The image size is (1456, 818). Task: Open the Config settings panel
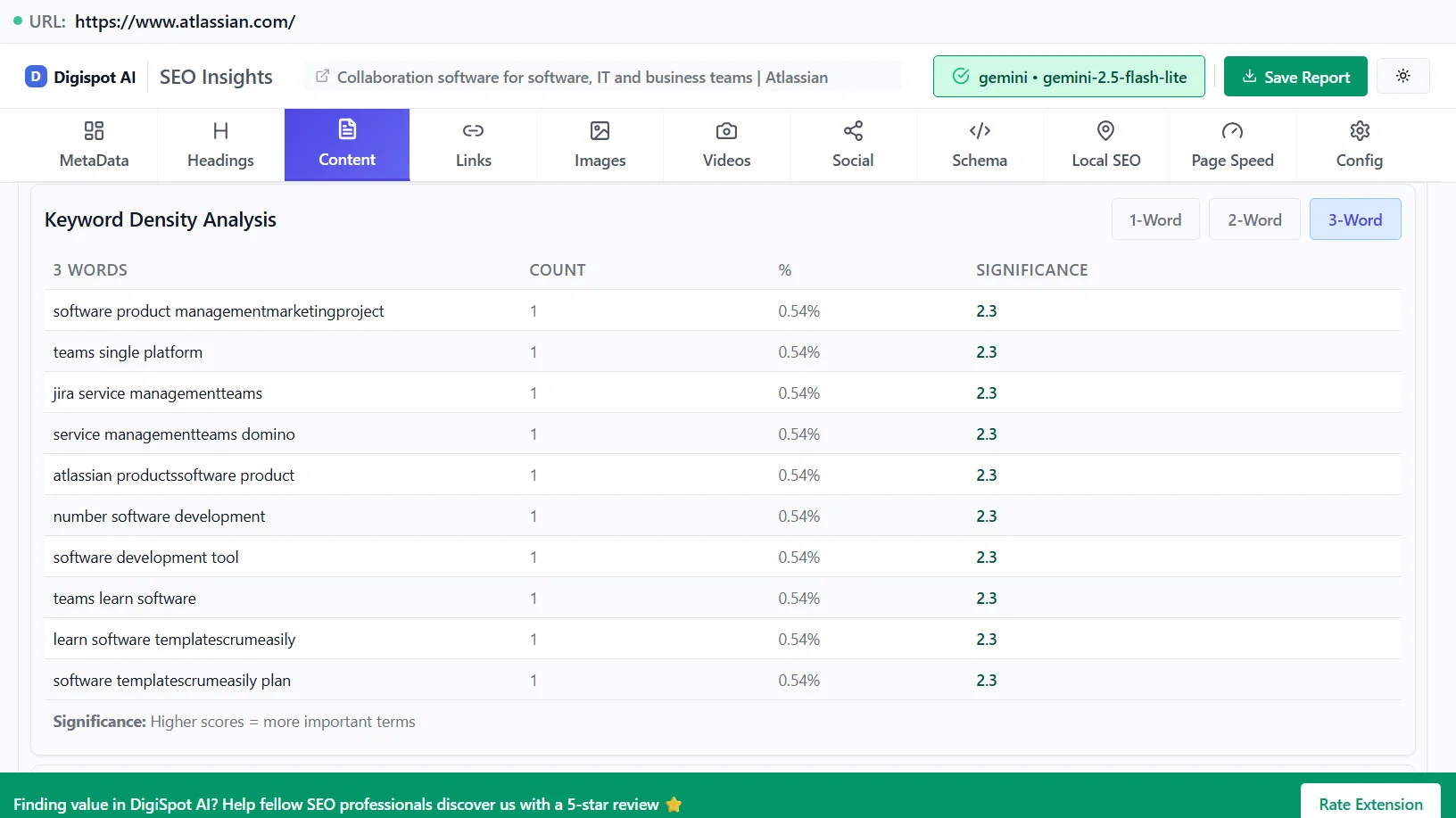(x=1359, y=145)
